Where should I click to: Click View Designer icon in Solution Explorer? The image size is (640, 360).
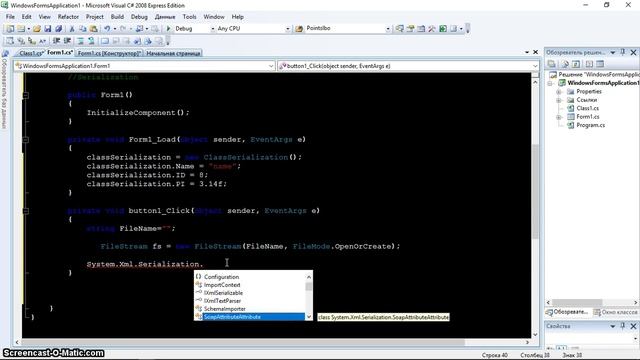pos(600,64)
